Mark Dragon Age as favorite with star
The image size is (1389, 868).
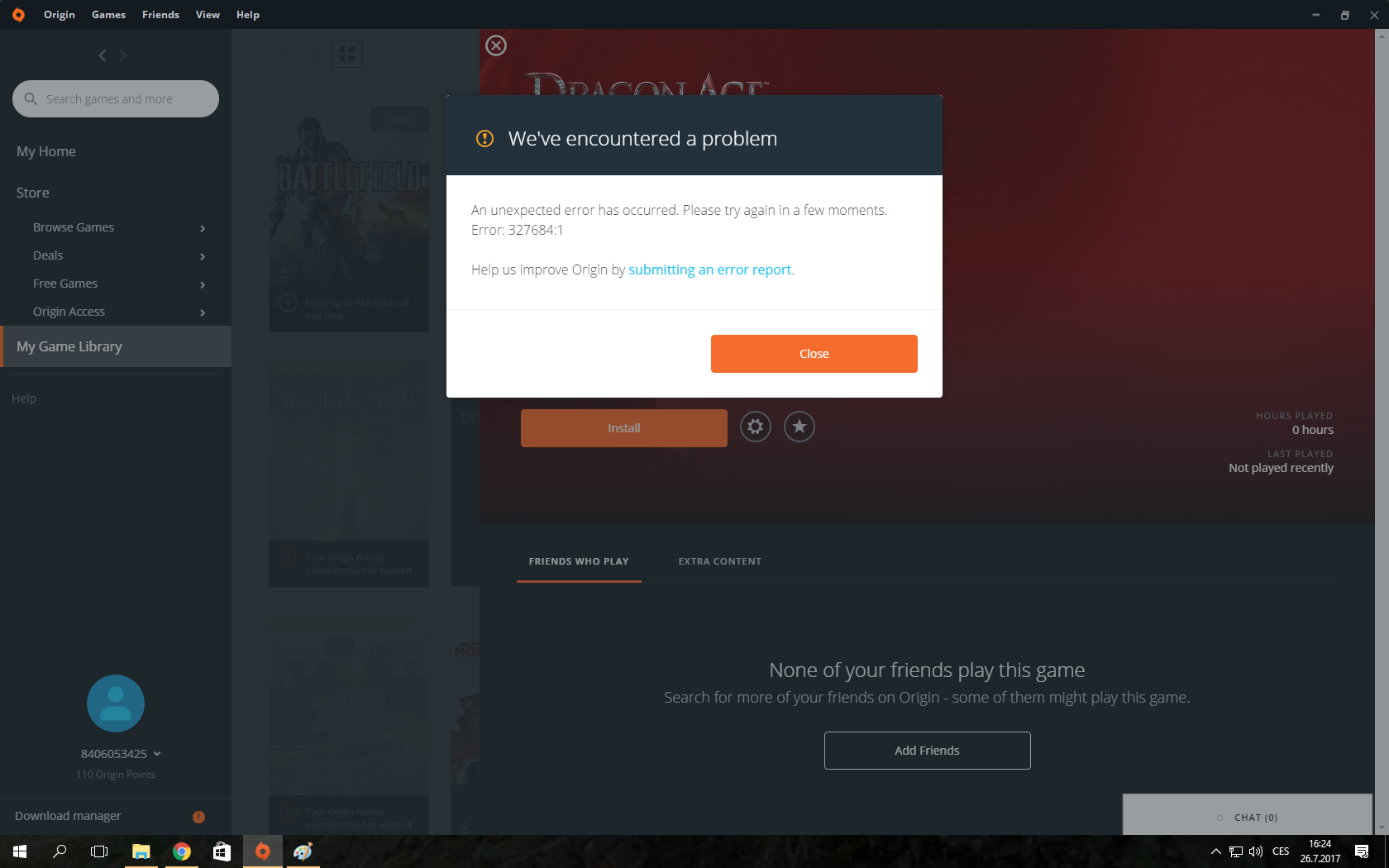(x=800, y=427)
